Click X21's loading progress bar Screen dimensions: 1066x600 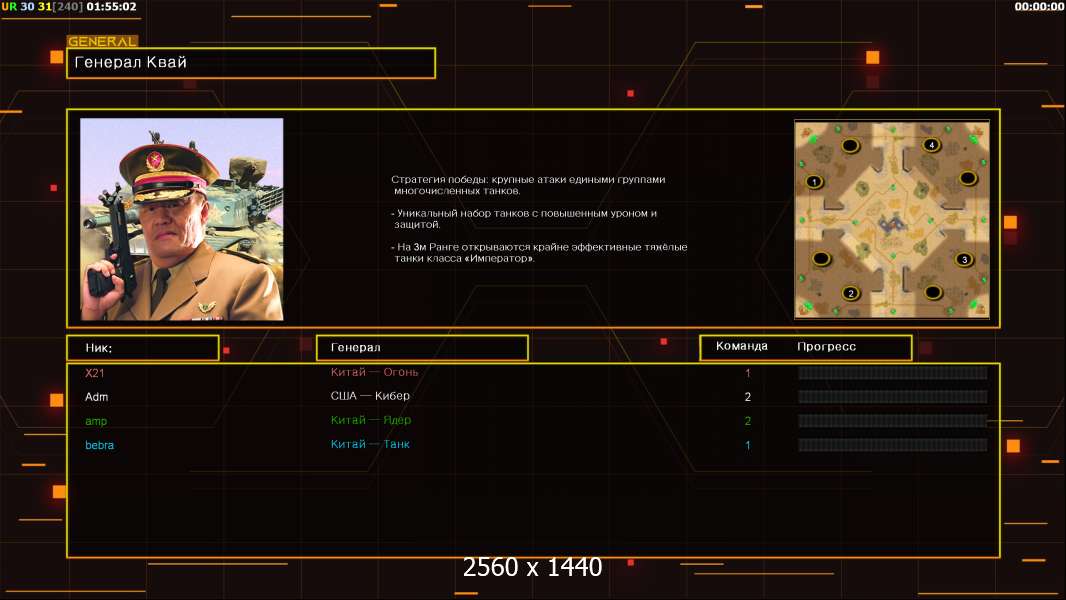(x=892, y=373)
